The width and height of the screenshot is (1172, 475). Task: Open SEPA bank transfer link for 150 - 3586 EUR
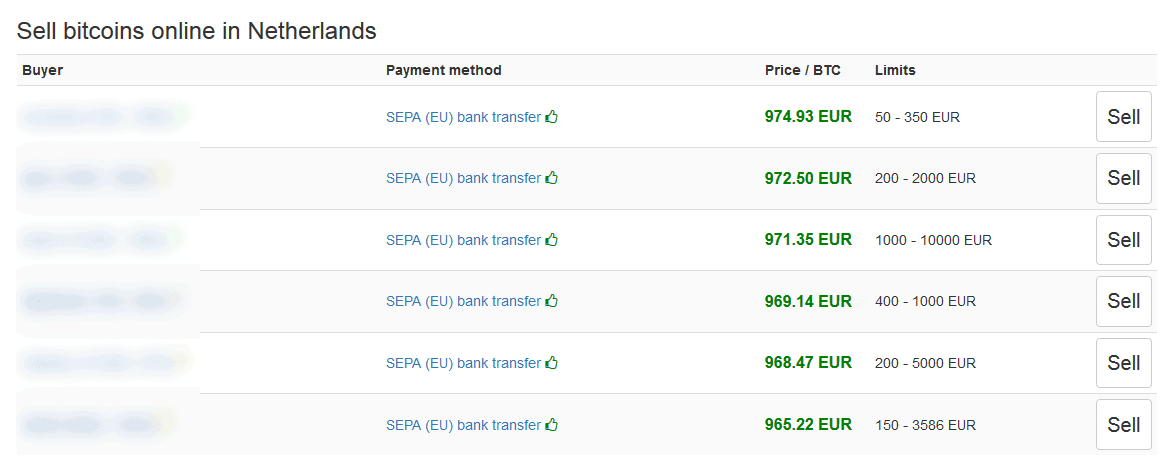tap(463, 425)
